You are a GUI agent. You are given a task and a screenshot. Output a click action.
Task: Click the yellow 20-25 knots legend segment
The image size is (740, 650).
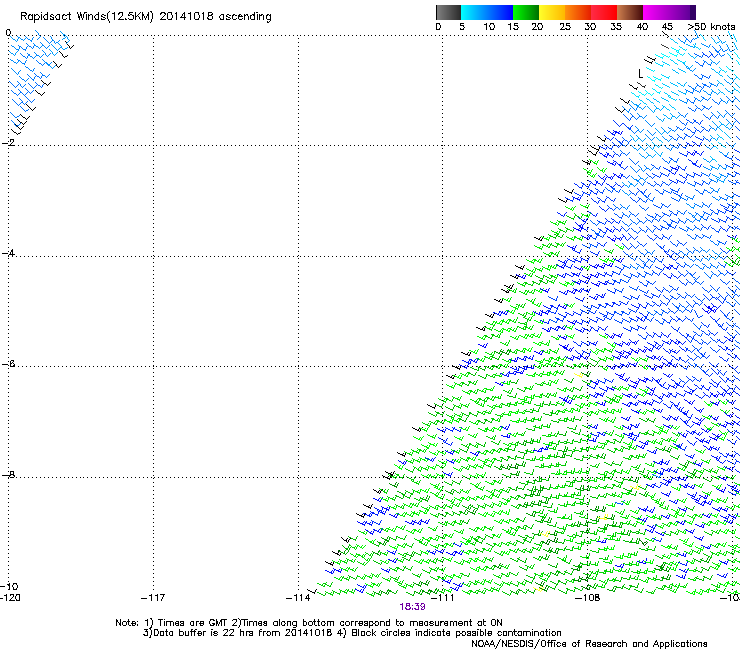552,12
